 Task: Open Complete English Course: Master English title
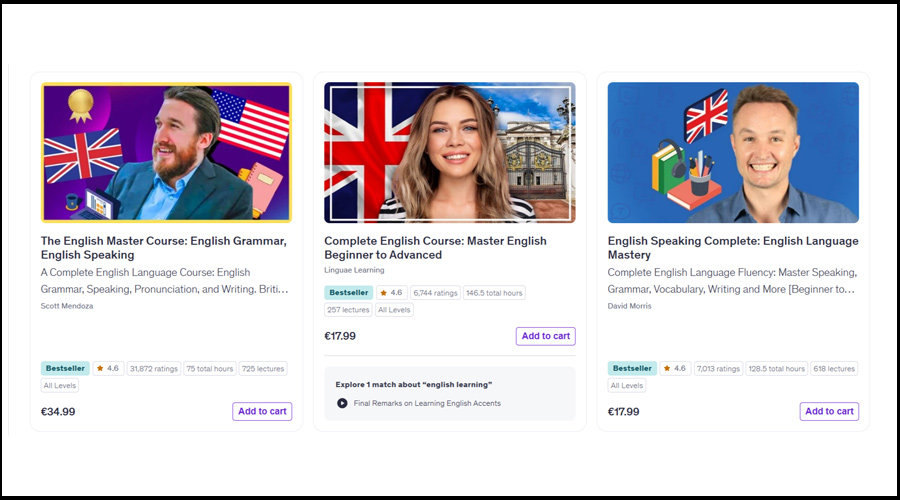click(435, 241)
